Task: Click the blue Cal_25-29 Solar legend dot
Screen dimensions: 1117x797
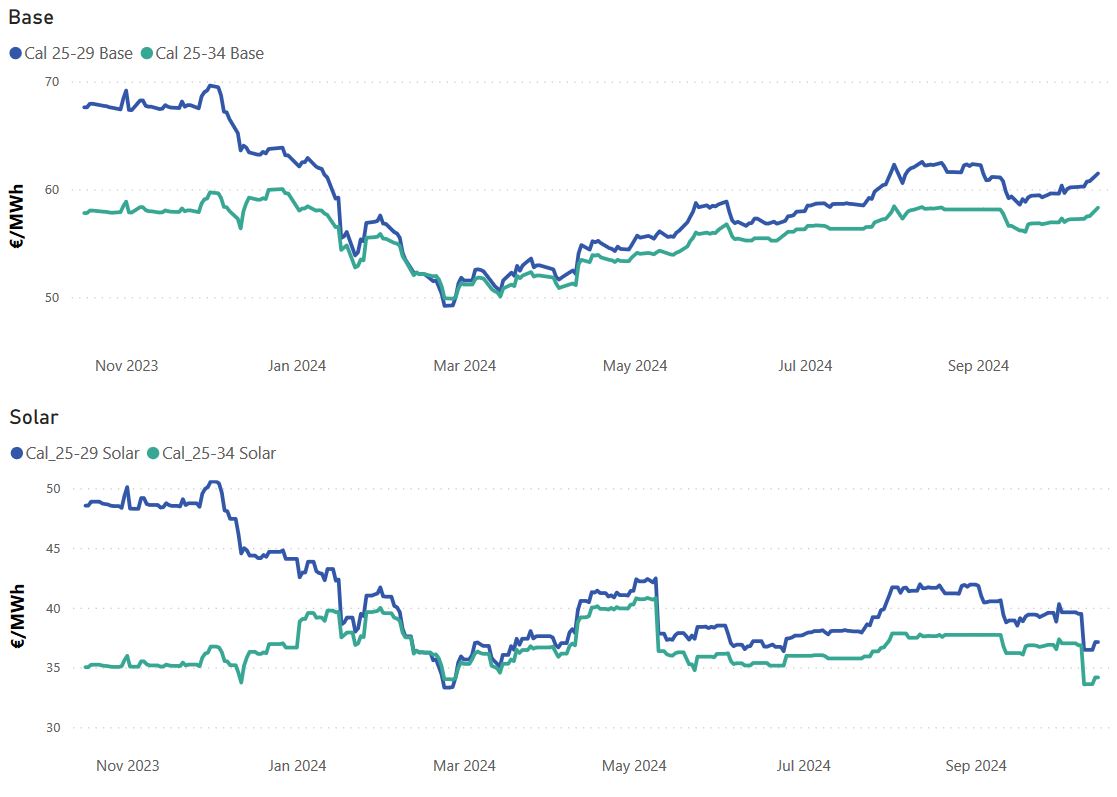Action: (x=16, y=453)
